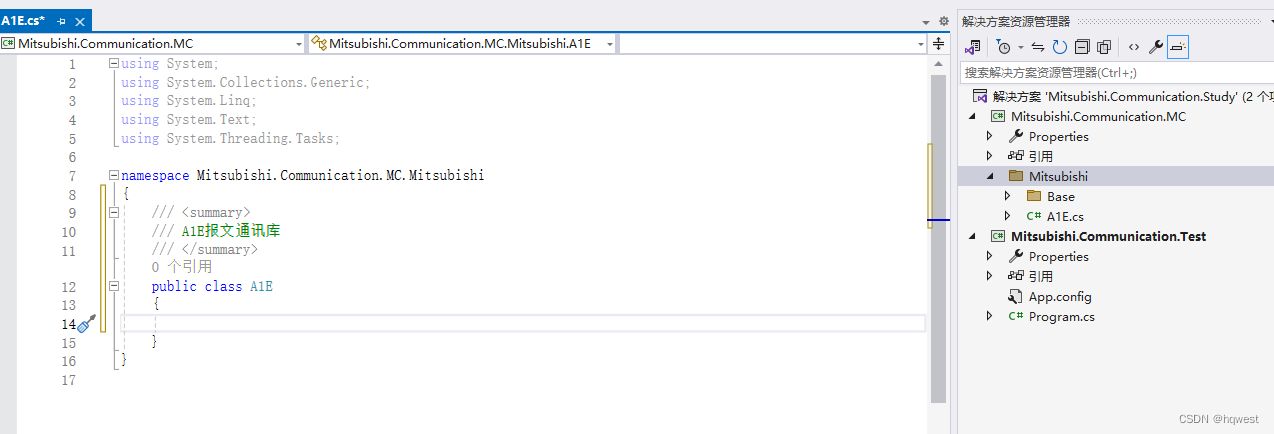
Task: Click line number 14 in the gutter
Action: point(68,324)
